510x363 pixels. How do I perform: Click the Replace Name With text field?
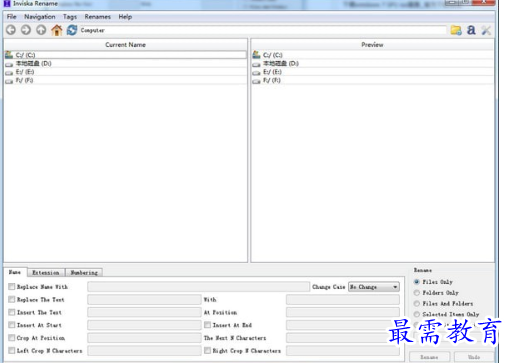[x=199, y=287]
